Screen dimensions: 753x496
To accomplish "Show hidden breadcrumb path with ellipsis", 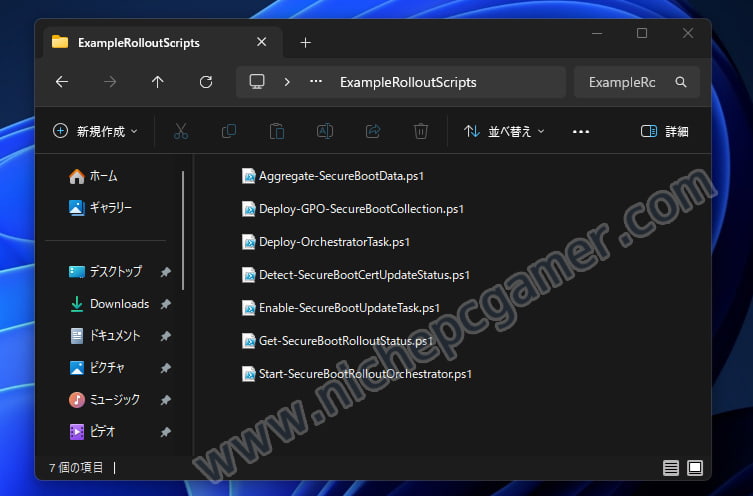I will coord(316,82).
